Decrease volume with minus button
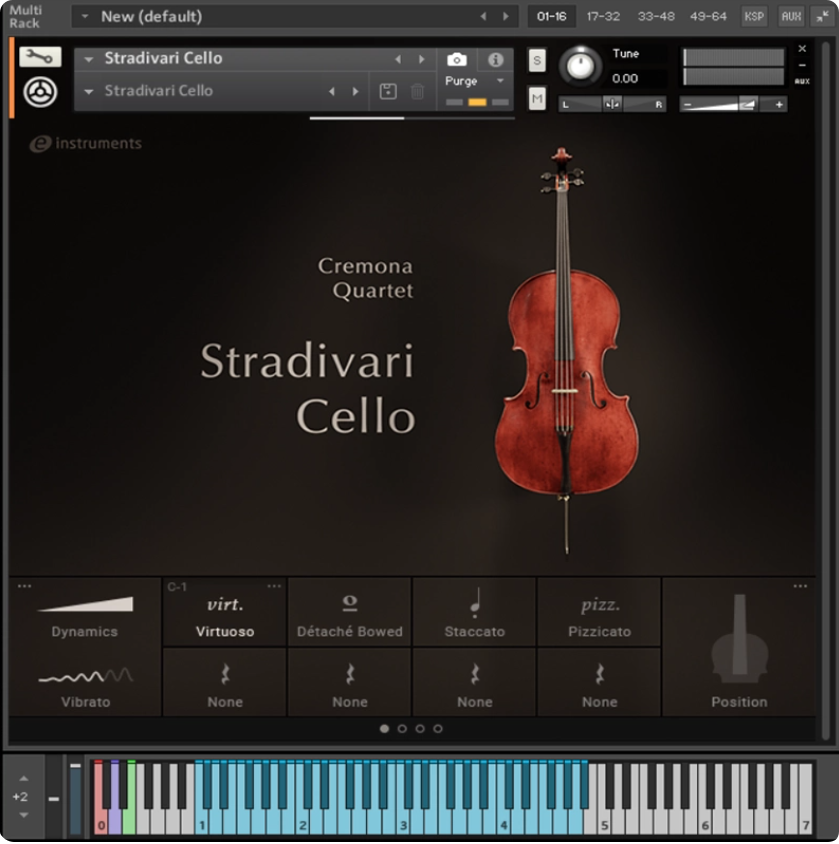Screen dimensions: 839x844 (687, 105)
